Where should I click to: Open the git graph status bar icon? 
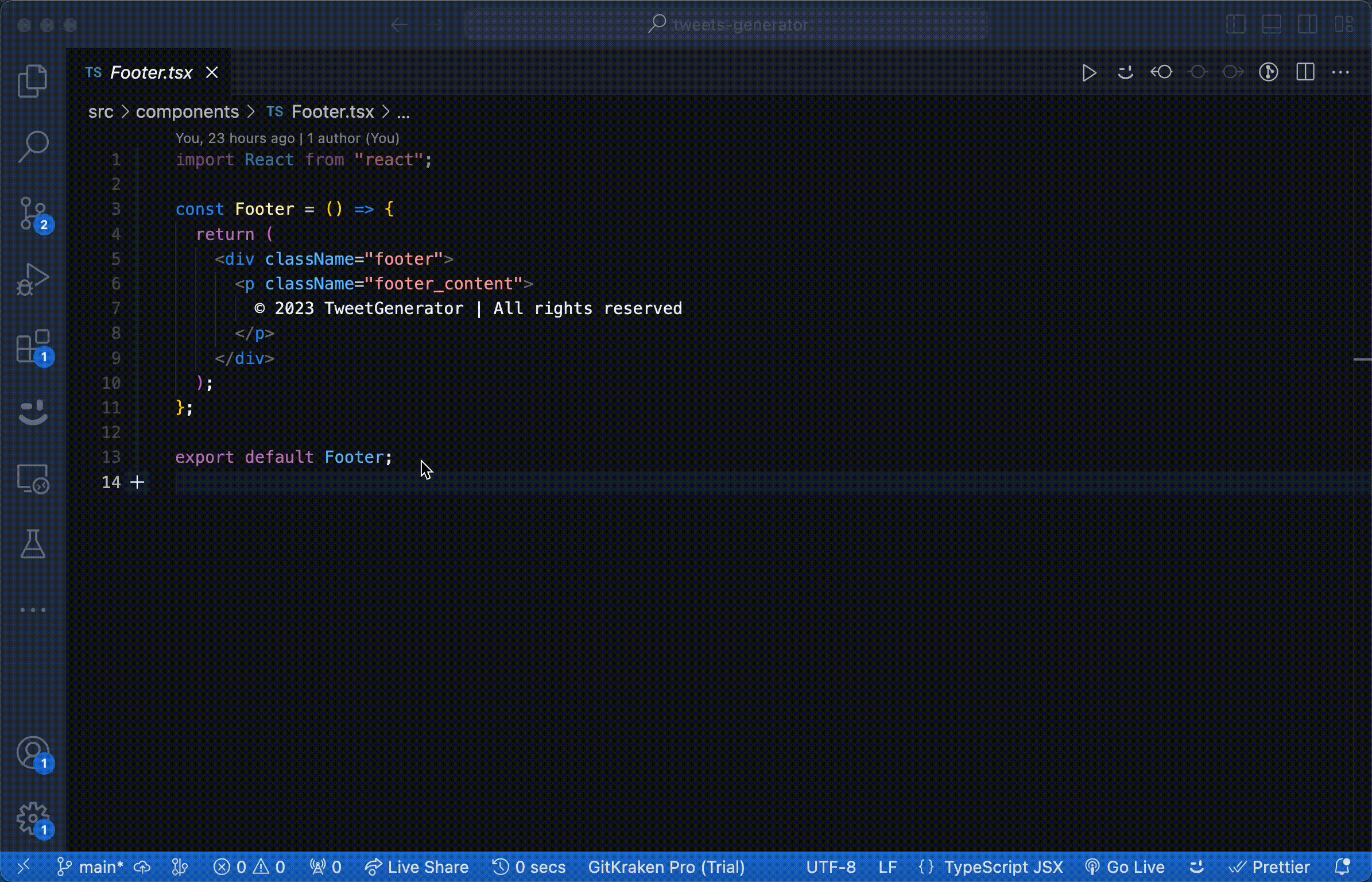point(180,866)
